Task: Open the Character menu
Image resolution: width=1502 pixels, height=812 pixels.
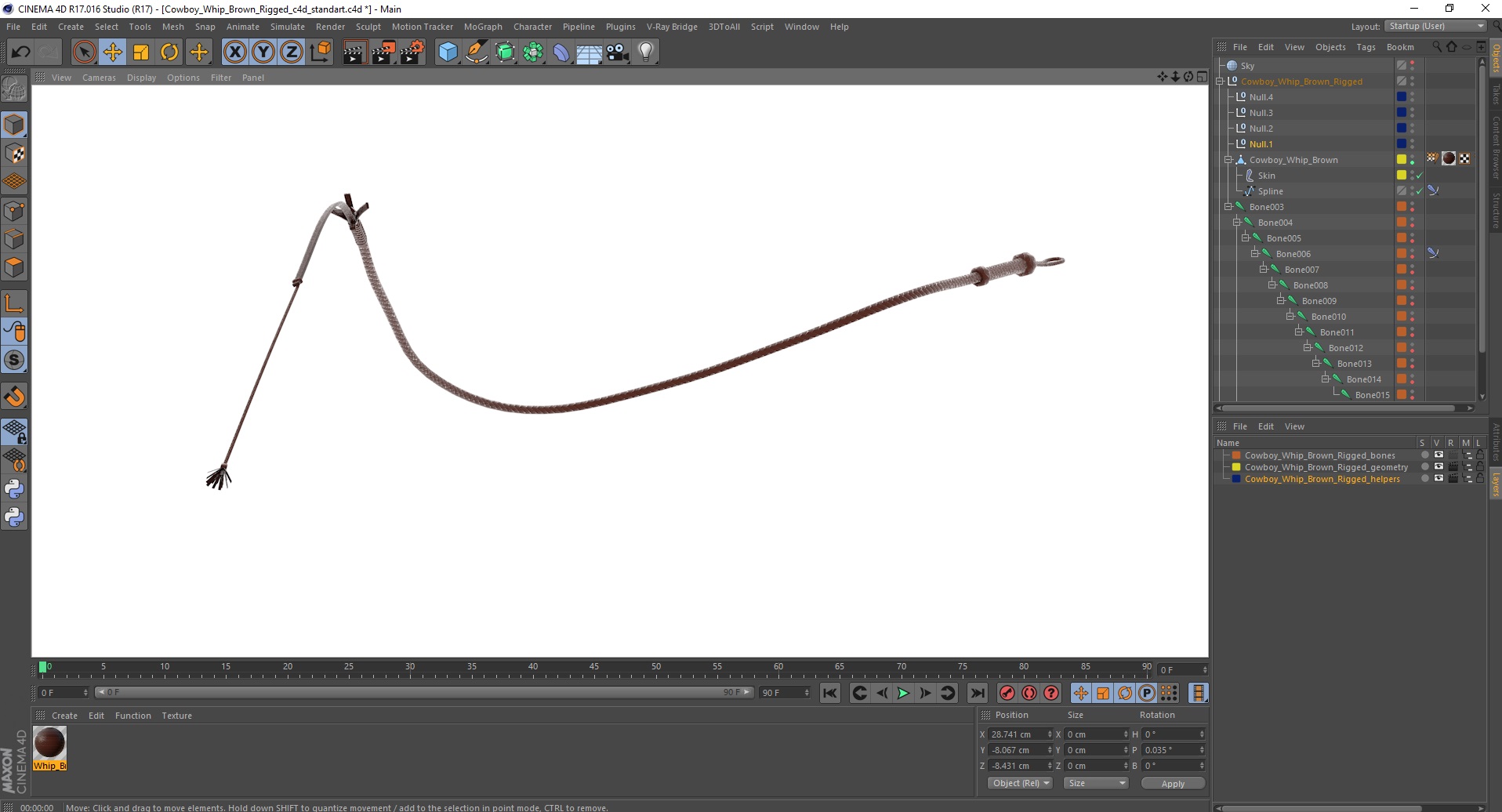Action: [532, 27]
